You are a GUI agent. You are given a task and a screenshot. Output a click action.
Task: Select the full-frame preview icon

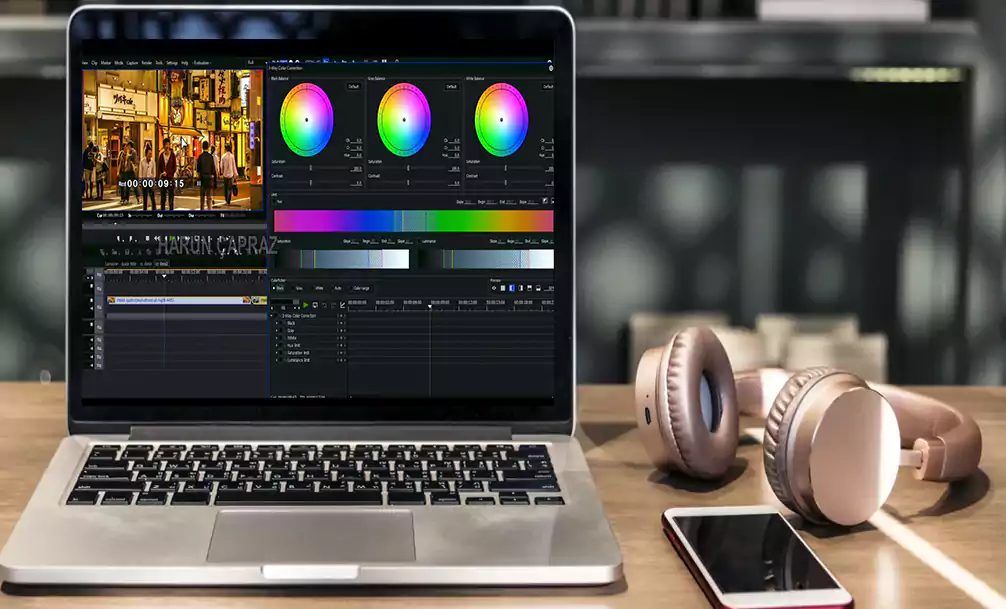(x=503, y=288)
